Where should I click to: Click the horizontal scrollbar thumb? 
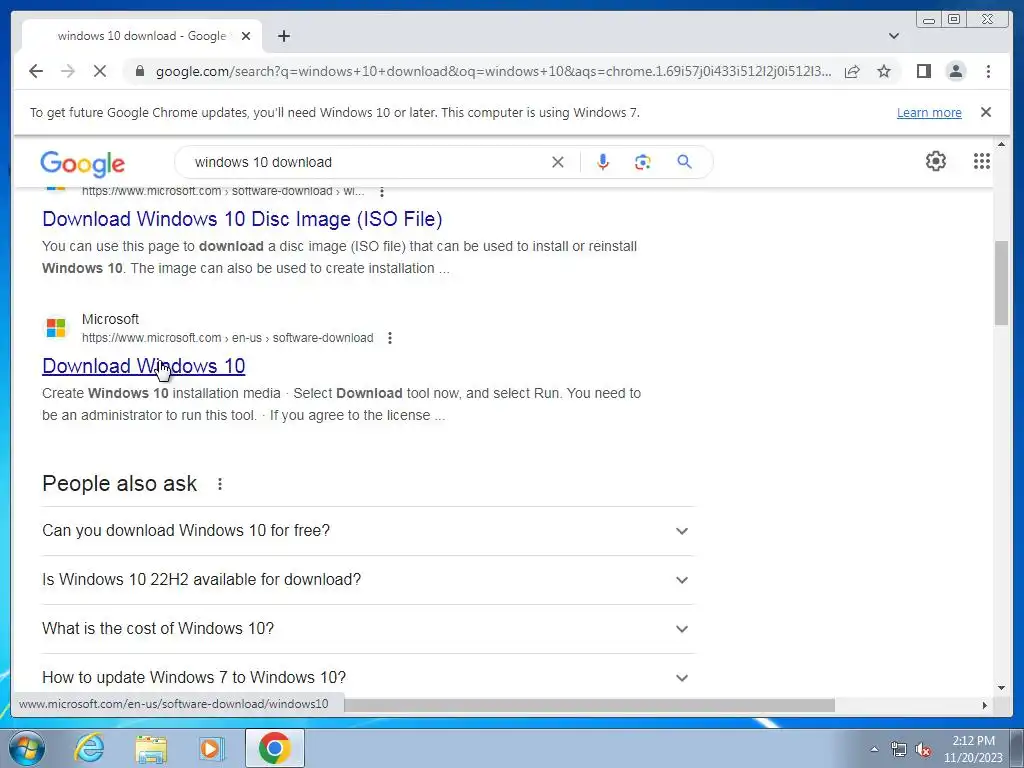pyautogui.click(x=589, y=705)
